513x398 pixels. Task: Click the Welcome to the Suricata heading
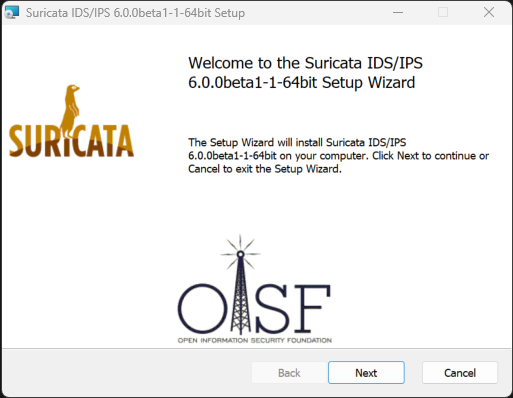coord(305,73)
